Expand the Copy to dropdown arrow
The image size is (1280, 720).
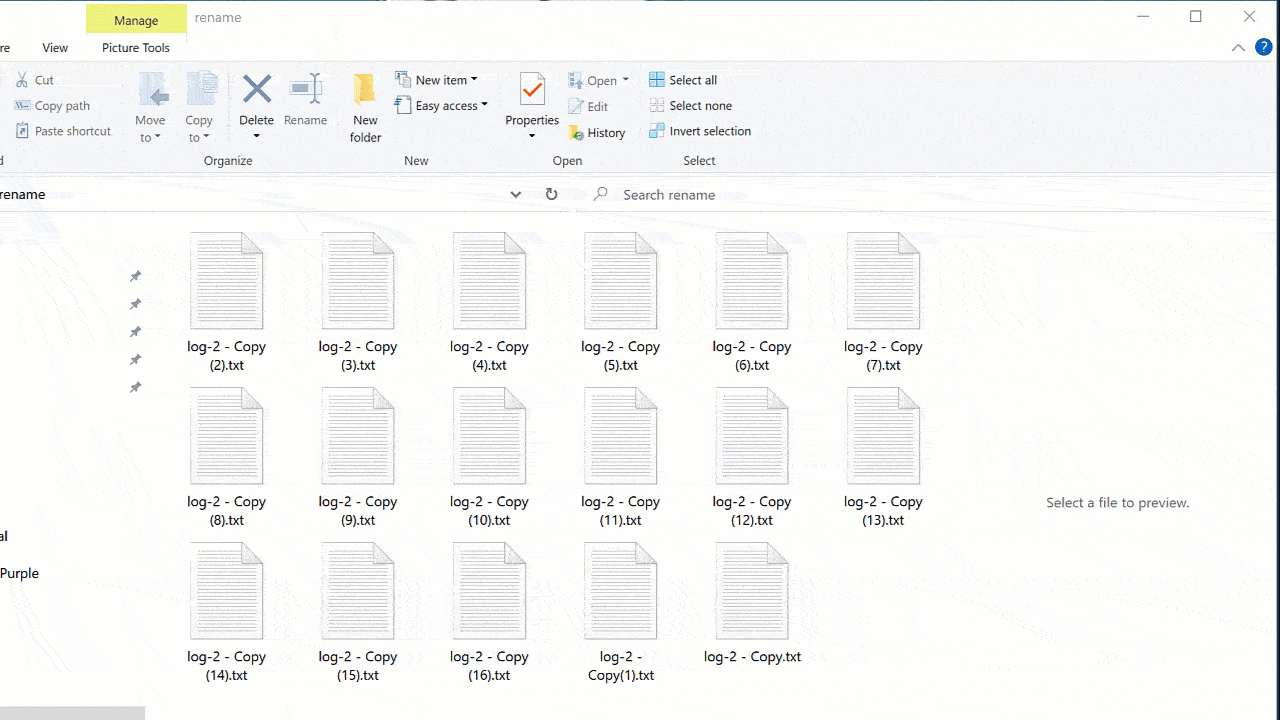point(206,138)
